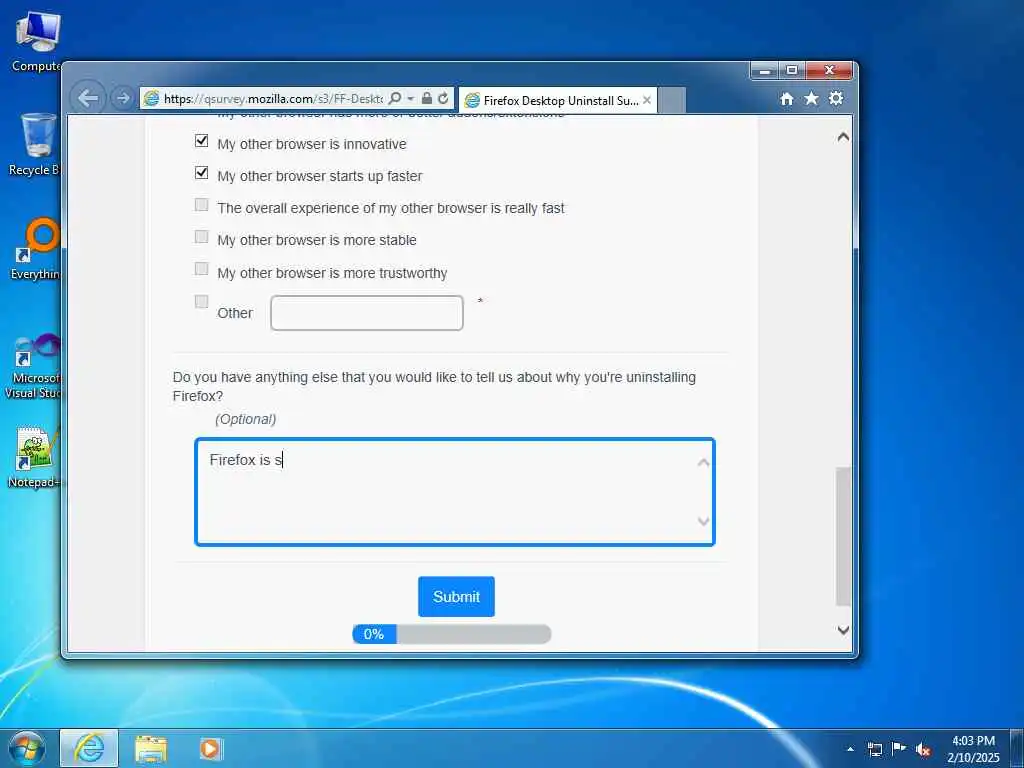1024x768 pixels.
Task: Open IE Tools gear icon
Action: (836, 99)
